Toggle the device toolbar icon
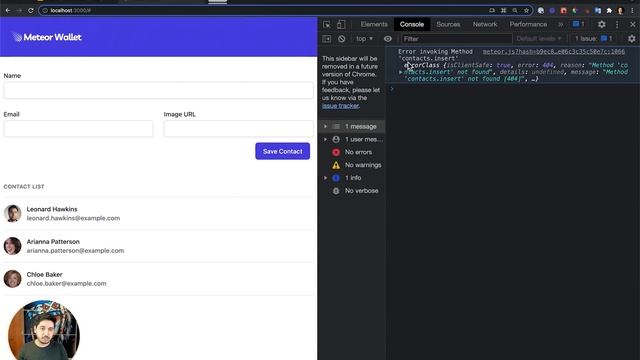Viewport: 640px width, 360px height. pos(341,24)
